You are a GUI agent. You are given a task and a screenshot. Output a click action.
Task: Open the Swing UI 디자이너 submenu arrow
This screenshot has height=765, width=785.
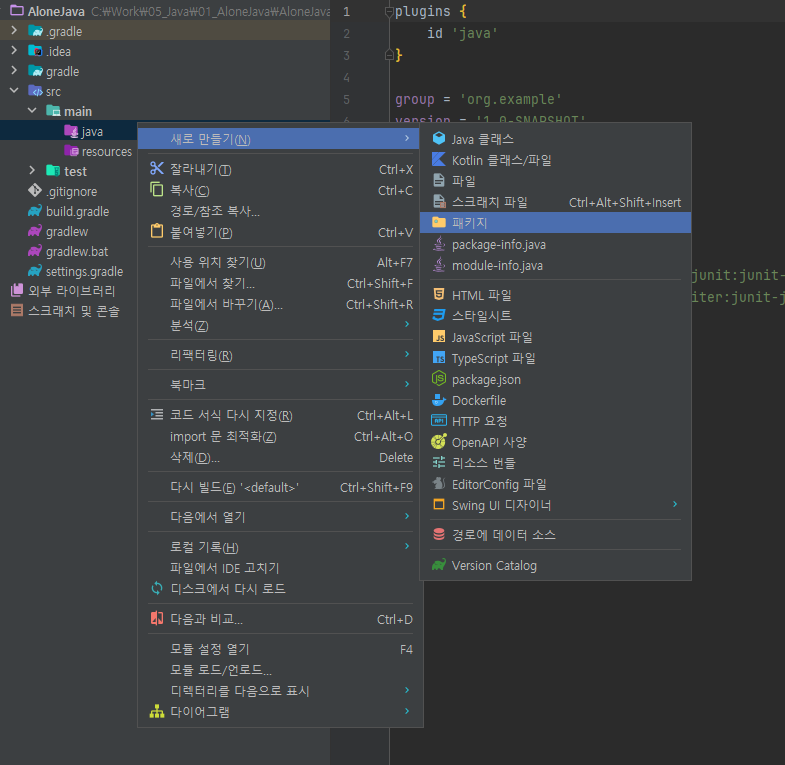click(x=675, y=504)
